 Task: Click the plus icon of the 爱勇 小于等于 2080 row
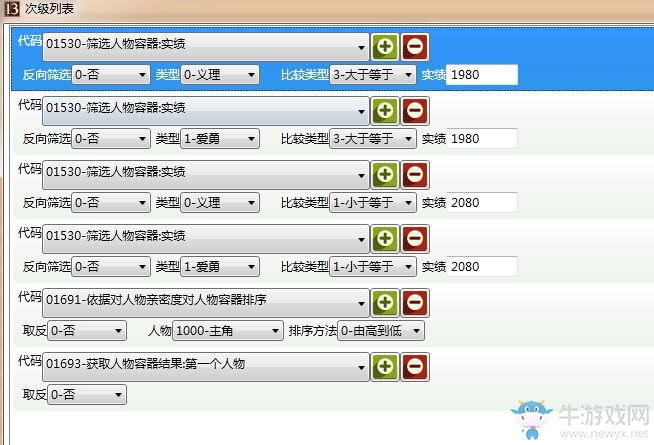385,239
